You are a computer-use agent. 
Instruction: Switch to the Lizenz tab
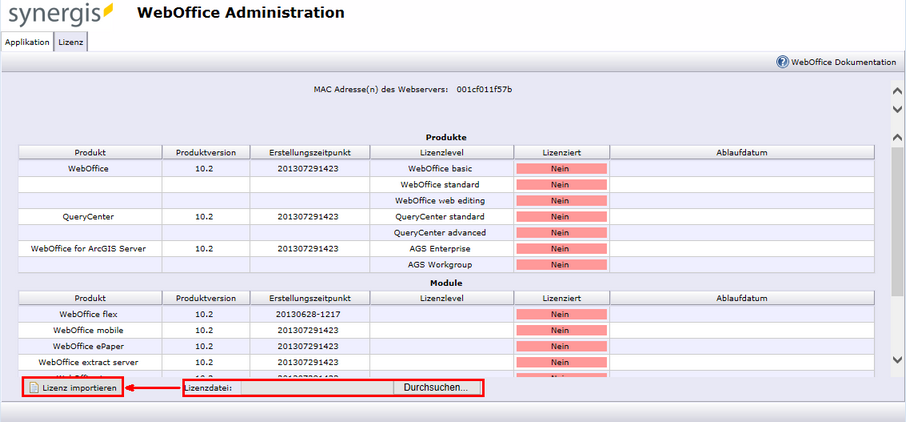coord(70,43)
